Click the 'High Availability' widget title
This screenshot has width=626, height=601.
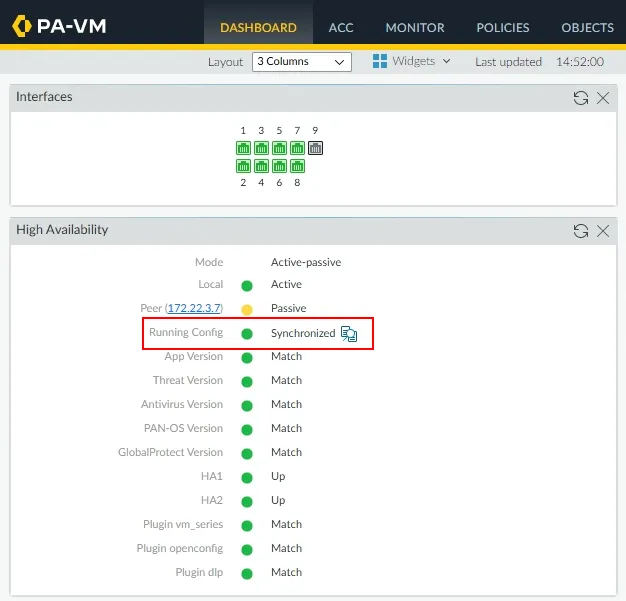62,230
